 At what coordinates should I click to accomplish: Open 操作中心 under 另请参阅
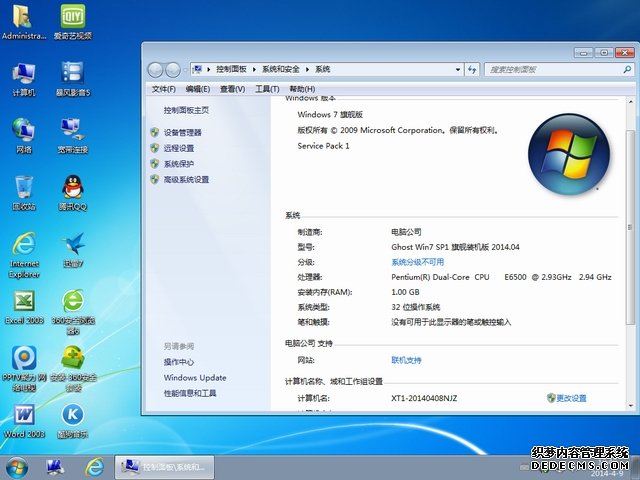[179, 362]
